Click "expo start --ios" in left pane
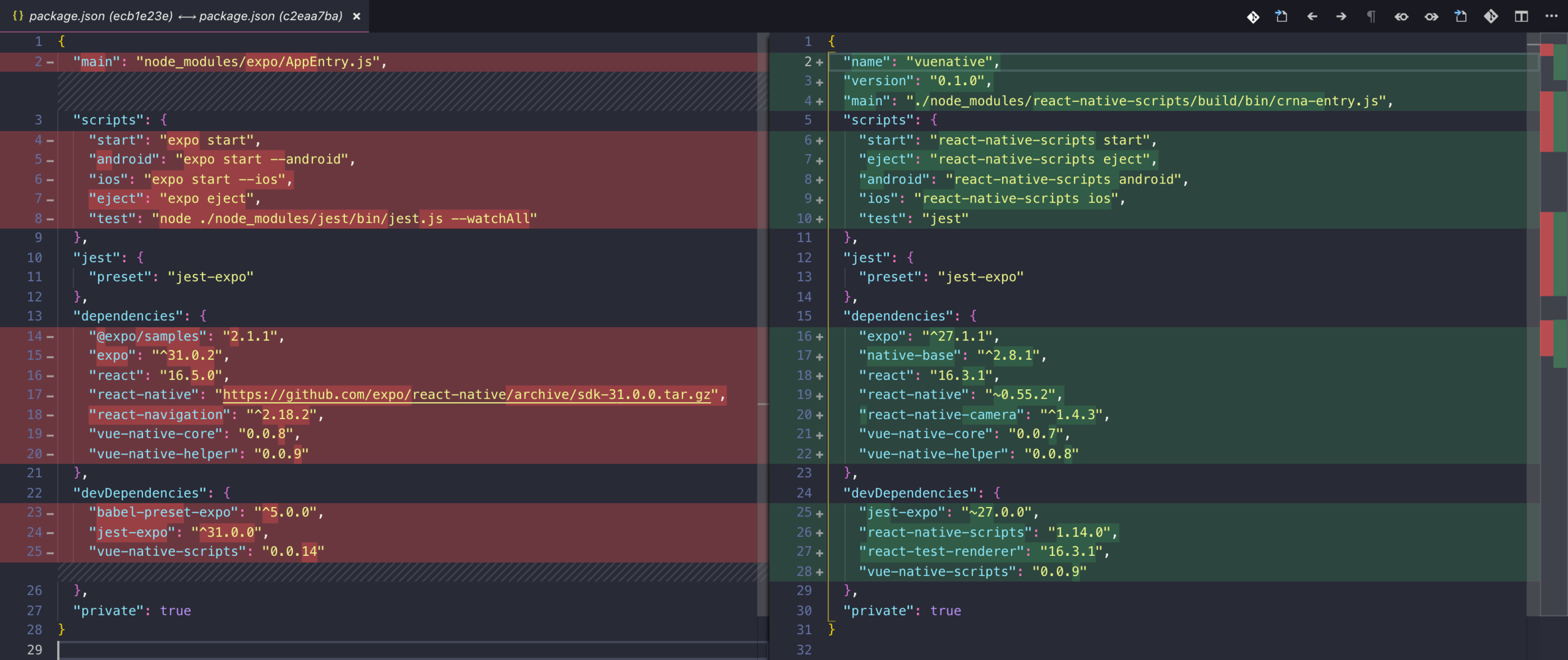Screen dimensions: 1568x660 (x=215, y=179)
